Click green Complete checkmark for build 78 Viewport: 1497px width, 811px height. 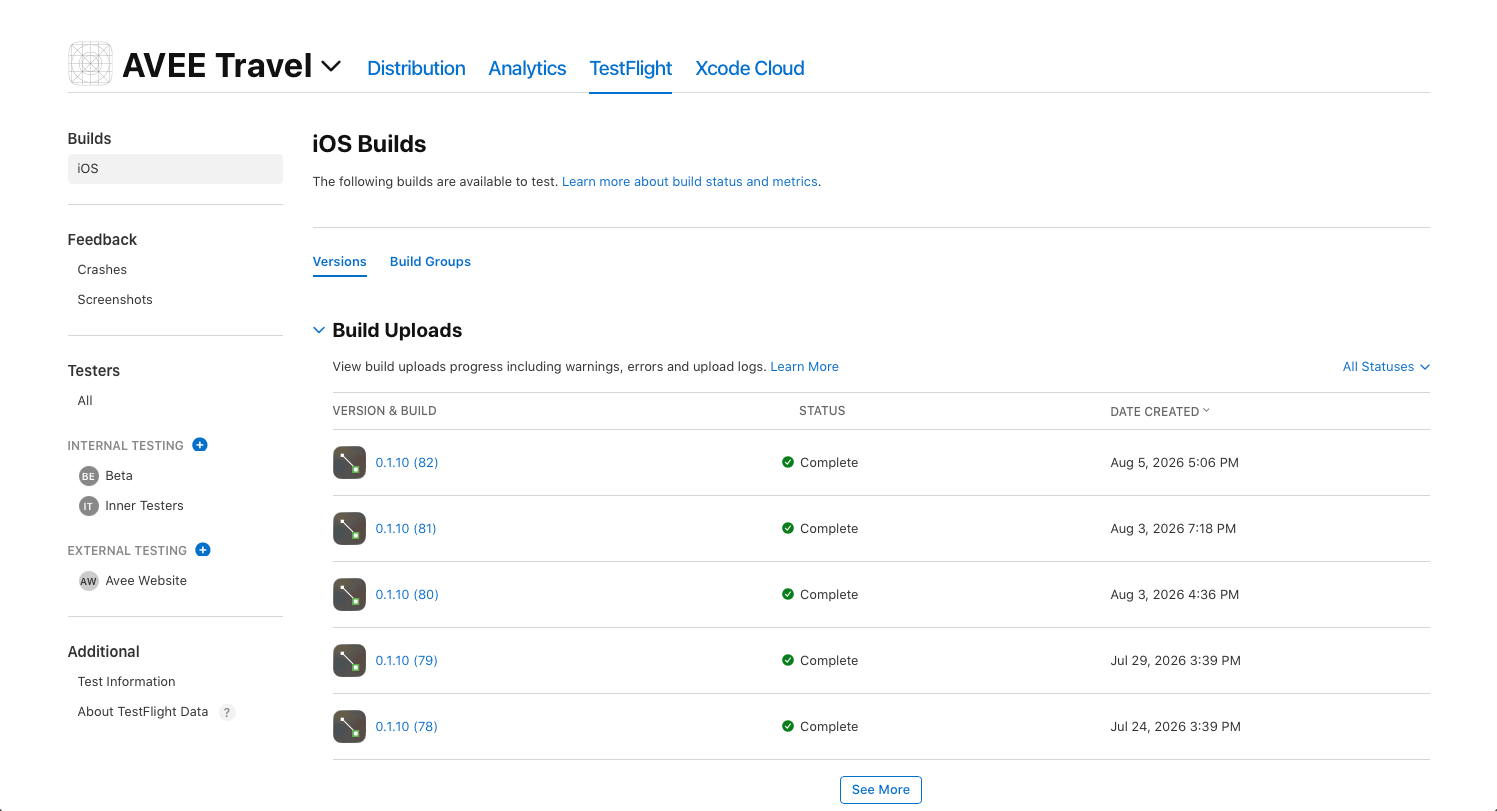coord(788,726)
